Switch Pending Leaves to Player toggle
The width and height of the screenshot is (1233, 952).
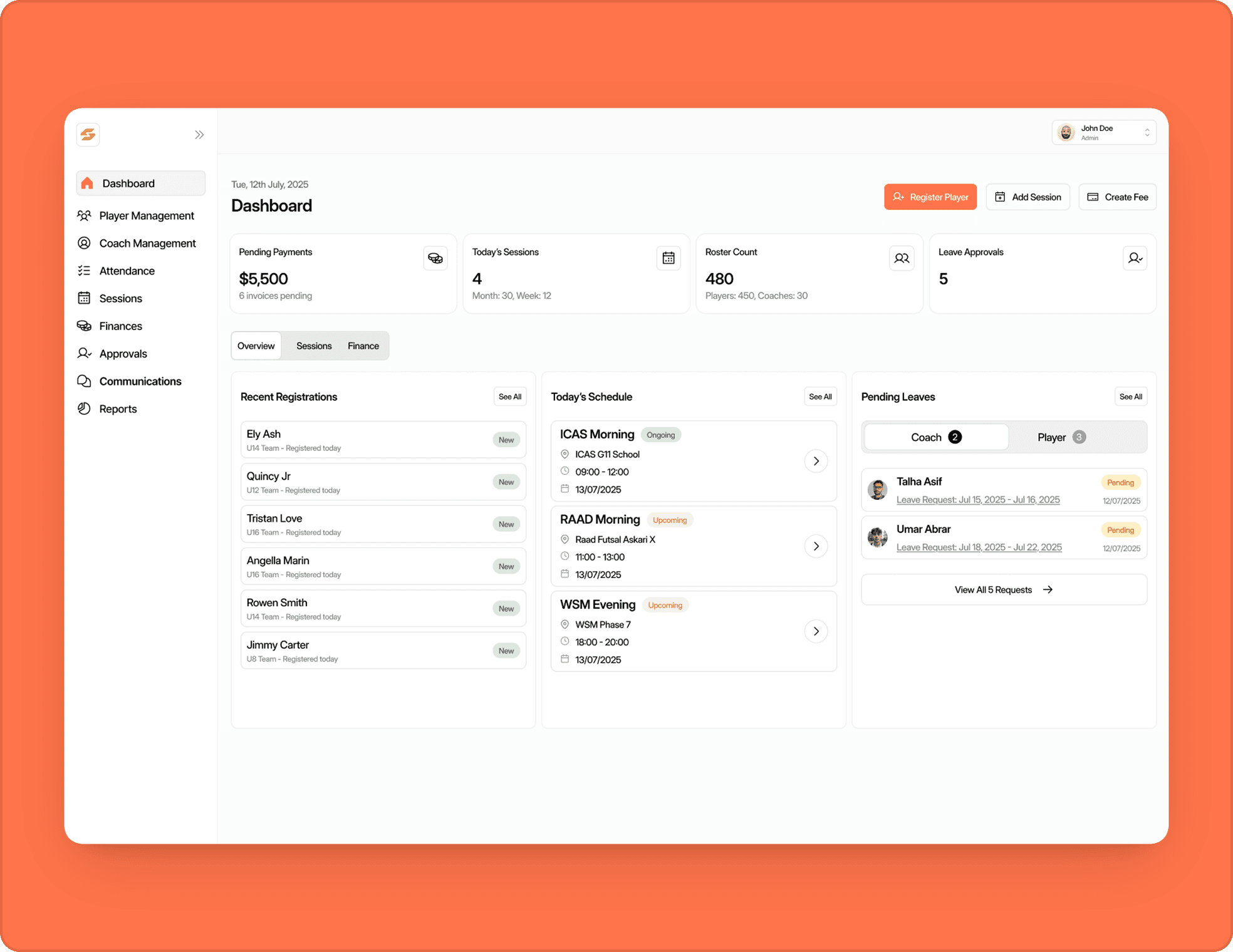tap(1061, 437)
